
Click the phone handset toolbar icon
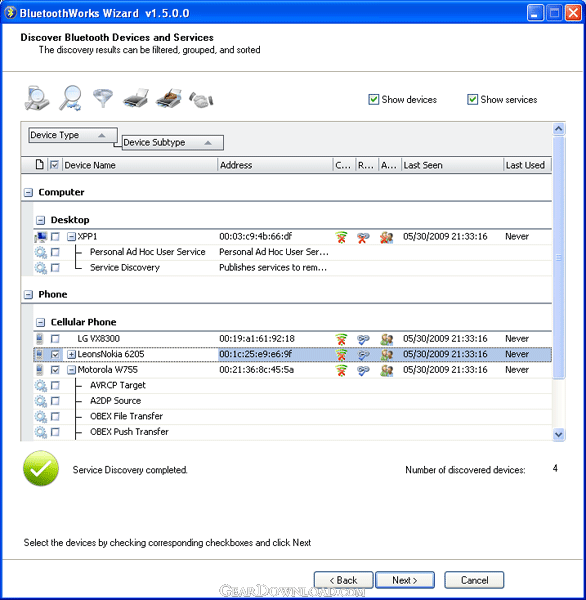coord(201,99)
